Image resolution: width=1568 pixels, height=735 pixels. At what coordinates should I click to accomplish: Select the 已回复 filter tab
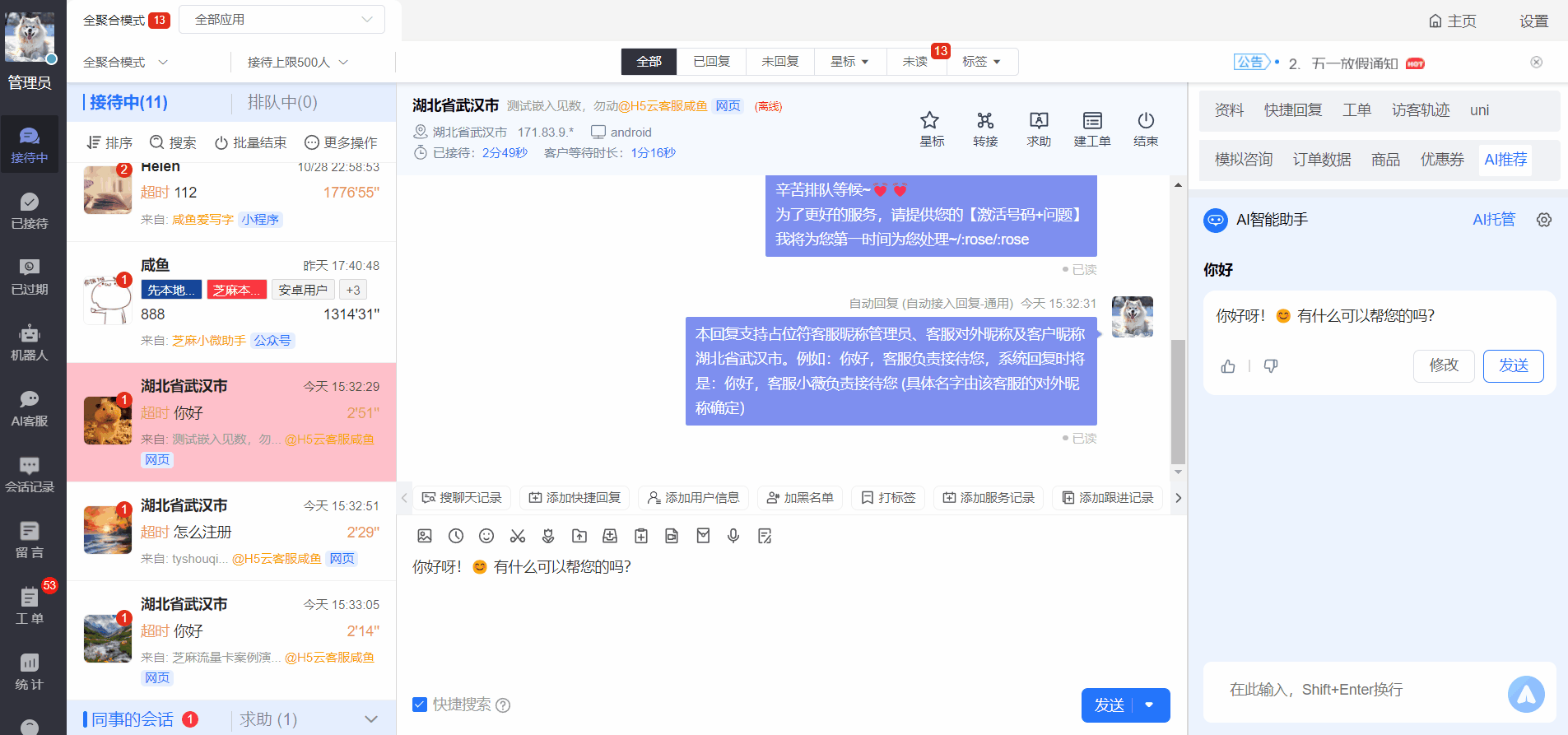click(711, 62)
